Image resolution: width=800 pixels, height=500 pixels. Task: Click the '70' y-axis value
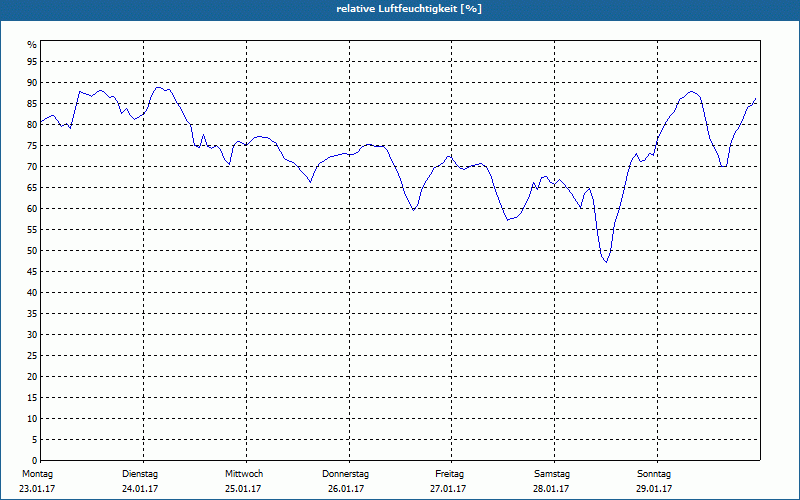pos(32,167)
